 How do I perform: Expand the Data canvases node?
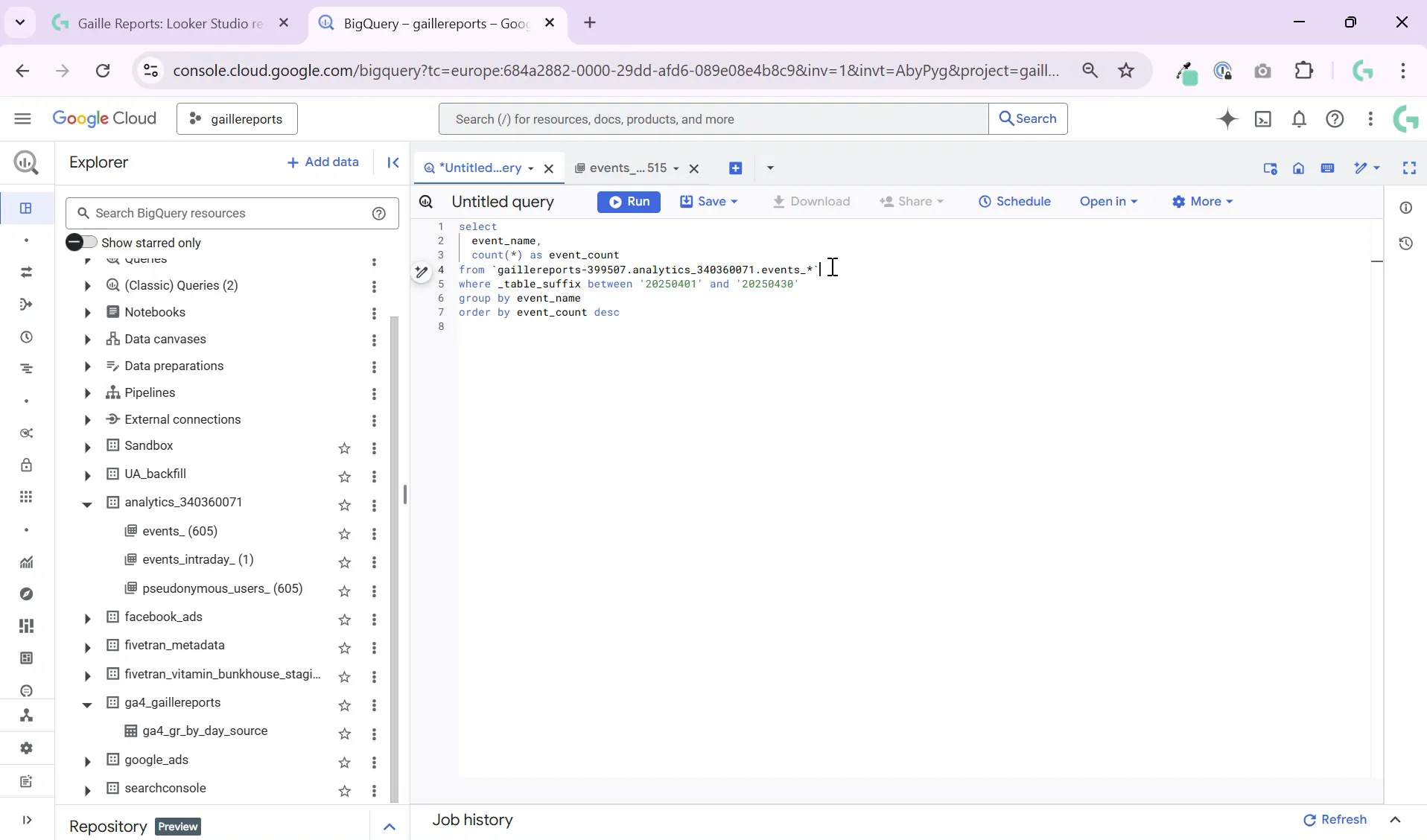[x=87, y=340]
